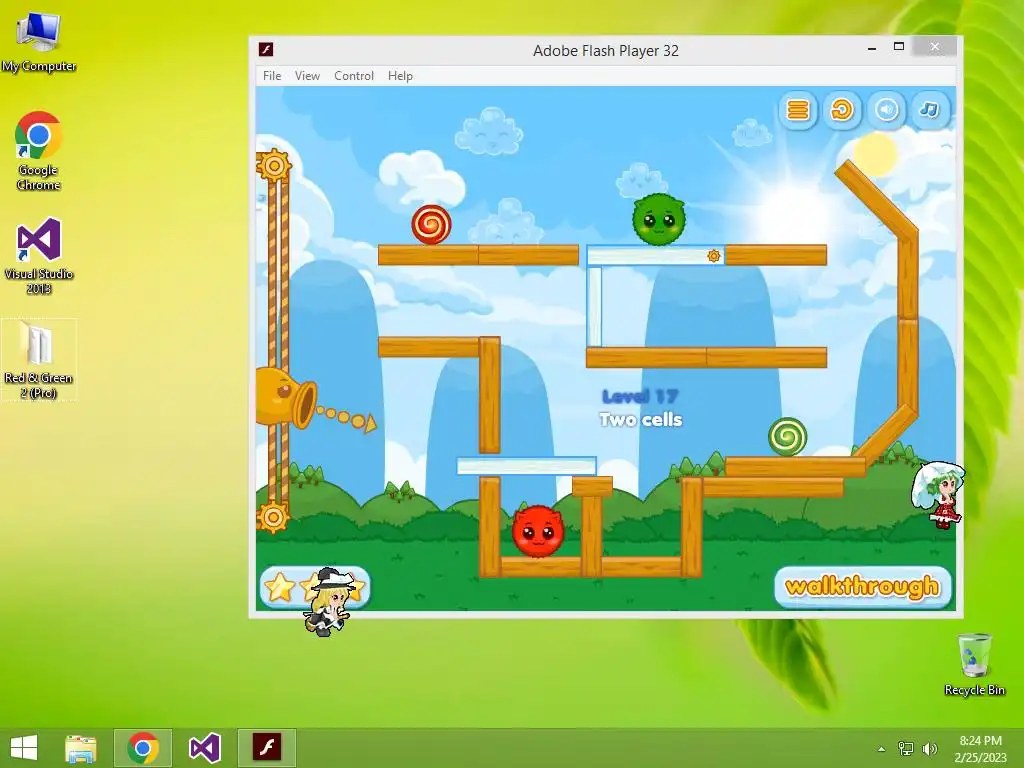This screenshot has height=768, width=1024.
Task: Toggle the music note button
Action: pos(930,110)
